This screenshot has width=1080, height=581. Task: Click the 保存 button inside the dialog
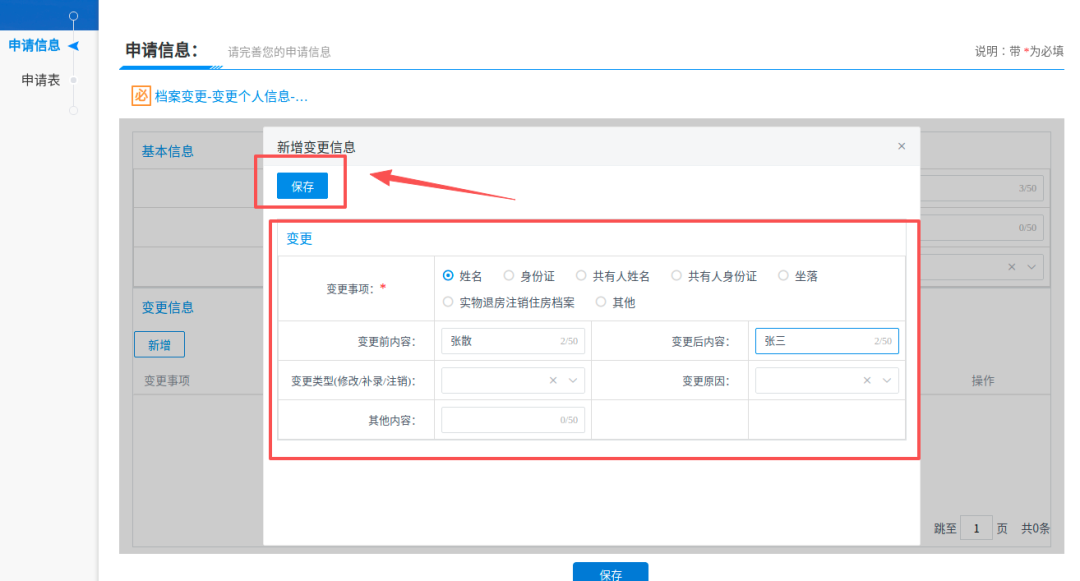tap(302, 186)
